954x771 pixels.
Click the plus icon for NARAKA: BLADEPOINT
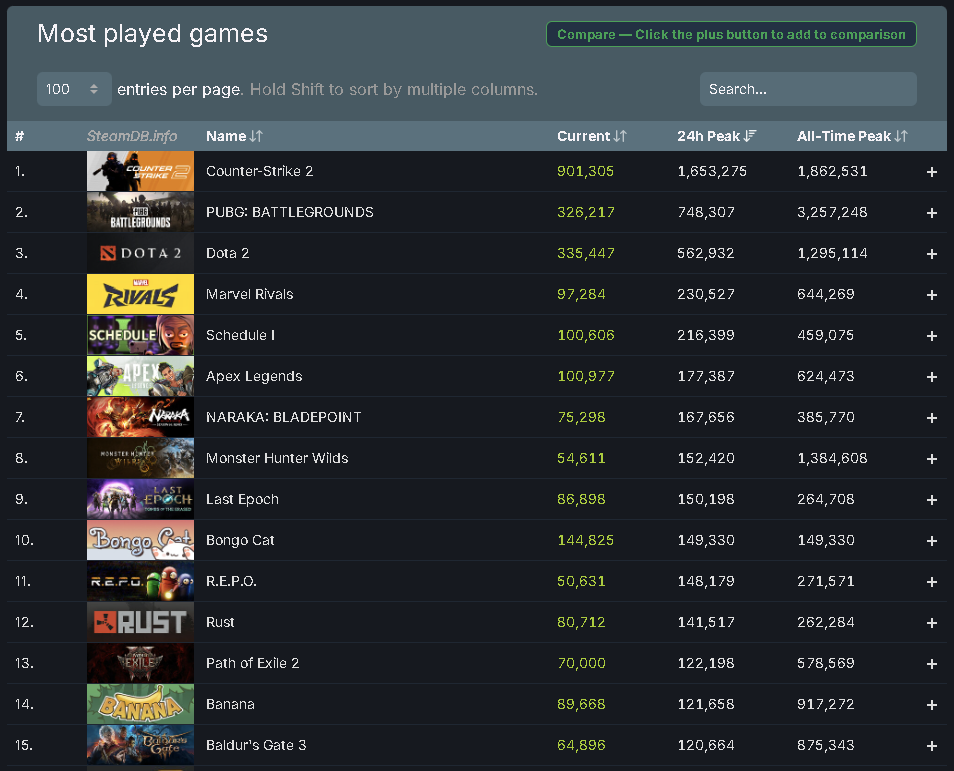[x=931, y=417]
